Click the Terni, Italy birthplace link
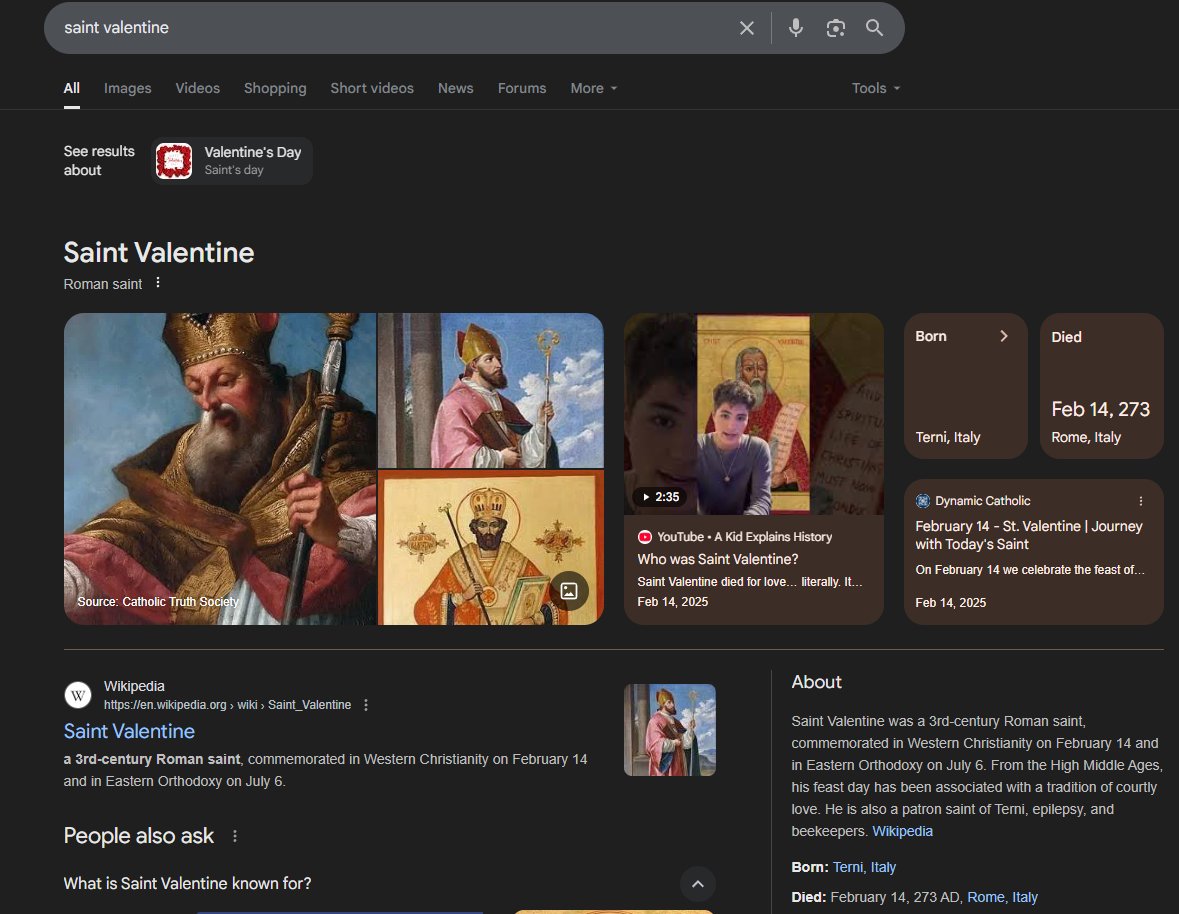This screenshot has width=1179, height=914. point(865,867)
